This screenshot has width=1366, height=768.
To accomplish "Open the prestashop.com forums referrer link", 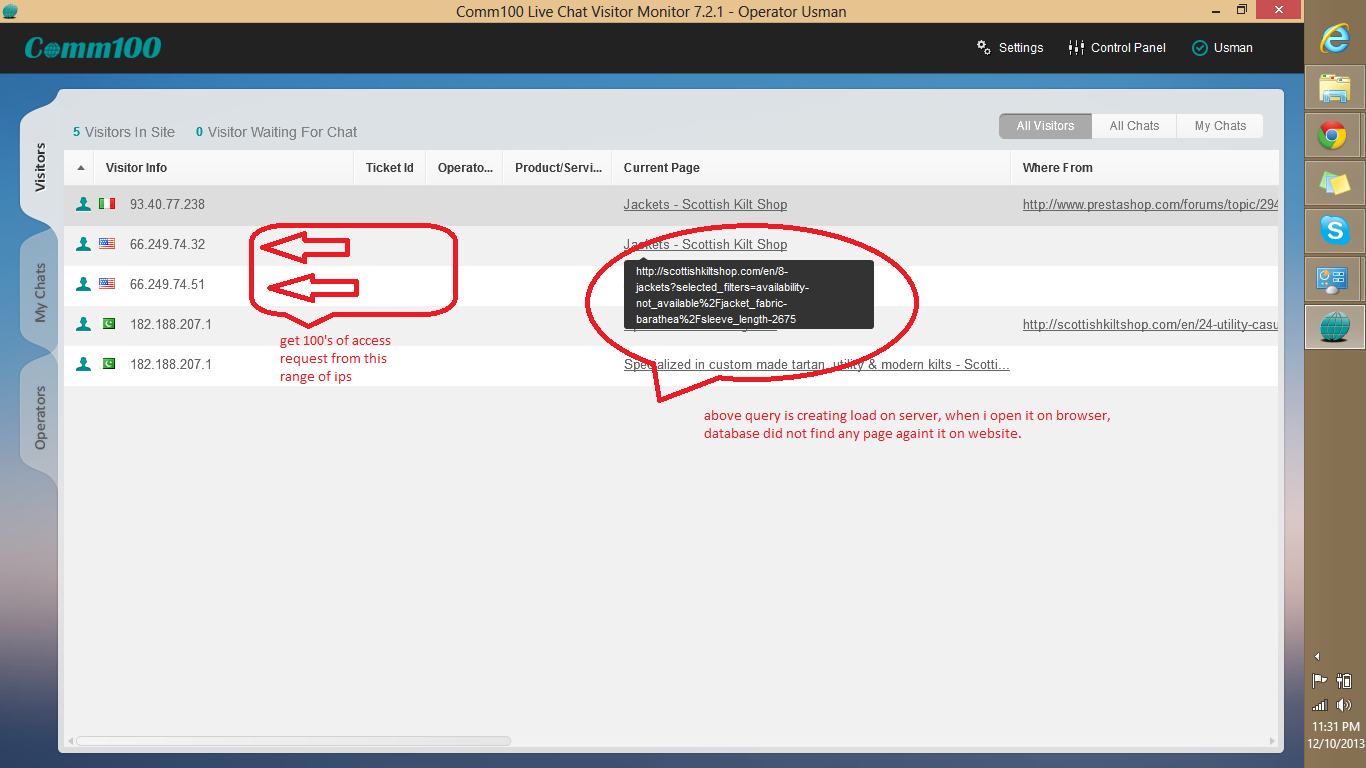I will pos(1150,204).
